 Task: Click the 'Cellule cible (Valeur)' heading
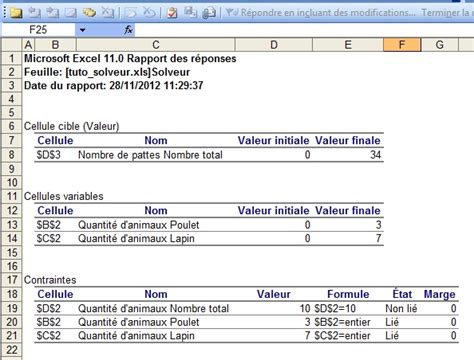point(71,126)
